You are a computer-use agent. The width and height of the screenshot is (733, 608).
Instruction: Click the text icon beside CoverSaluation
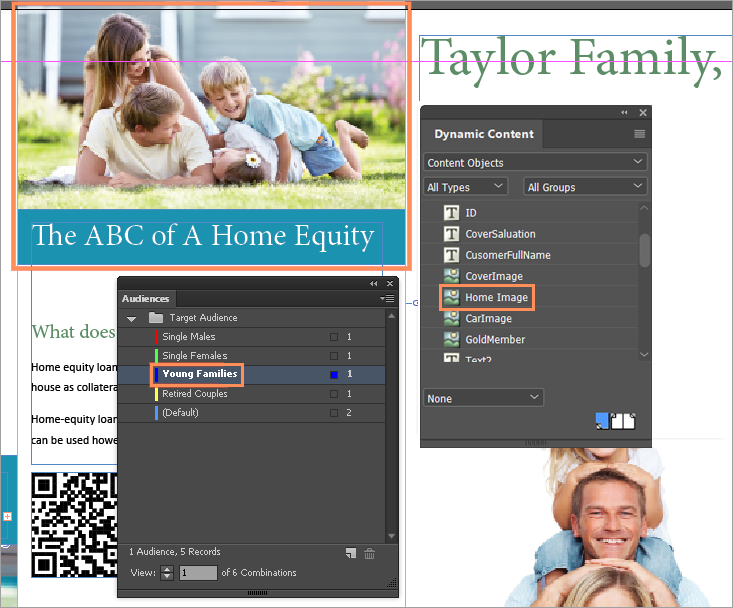(451, 234)
